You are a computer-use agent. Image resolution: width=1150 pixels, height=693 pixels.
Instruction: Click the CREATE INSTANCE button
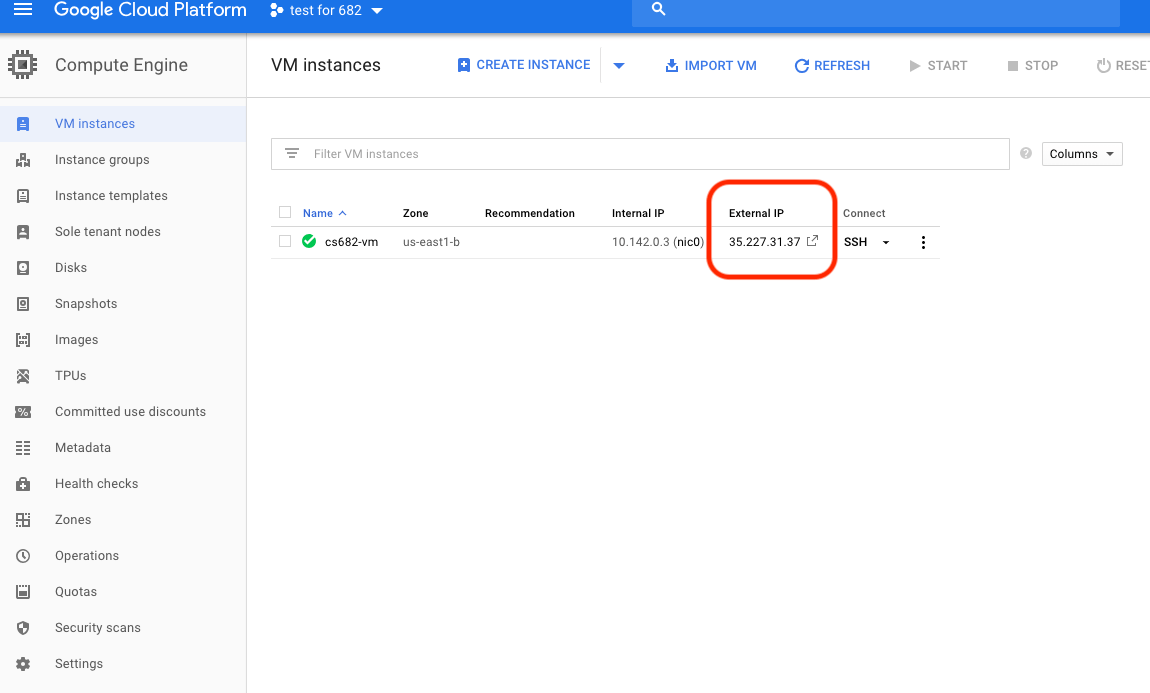coord(523,64)
